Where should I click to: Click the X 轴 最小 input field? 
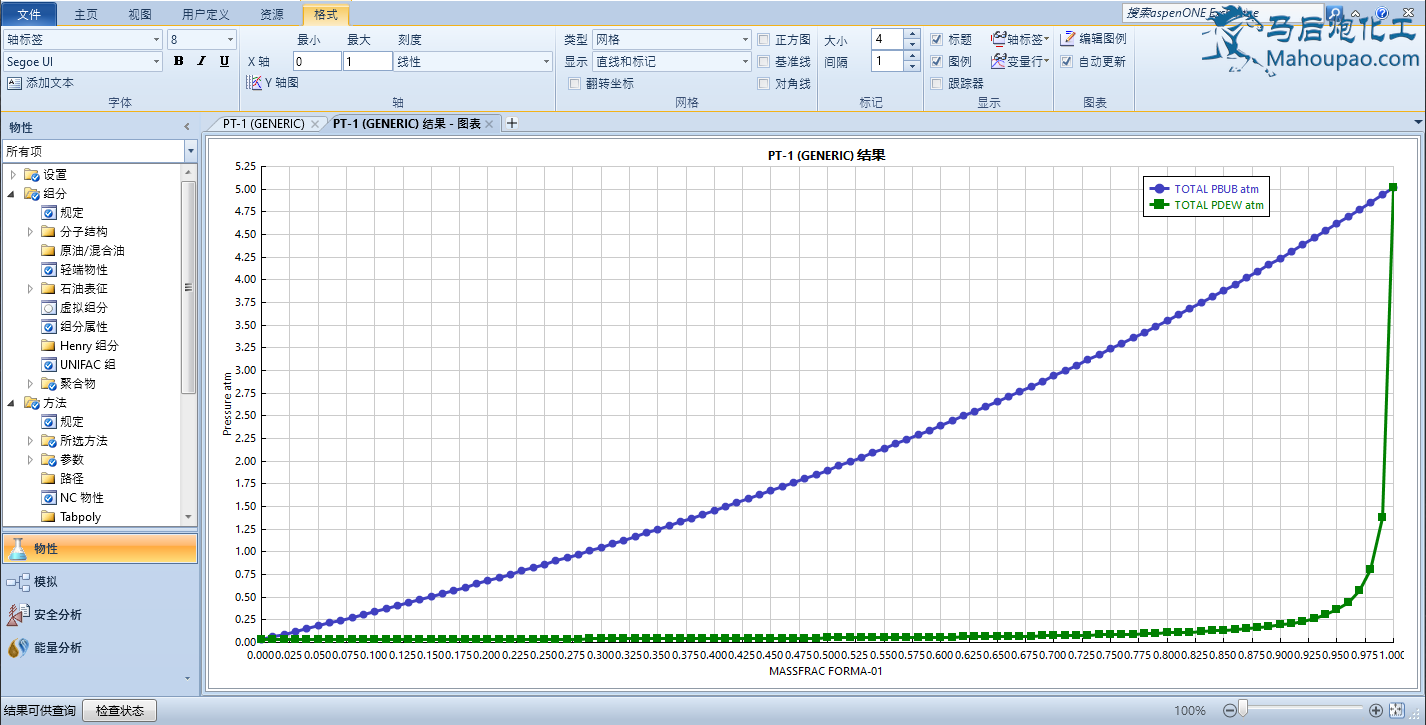tap(317, 61)
